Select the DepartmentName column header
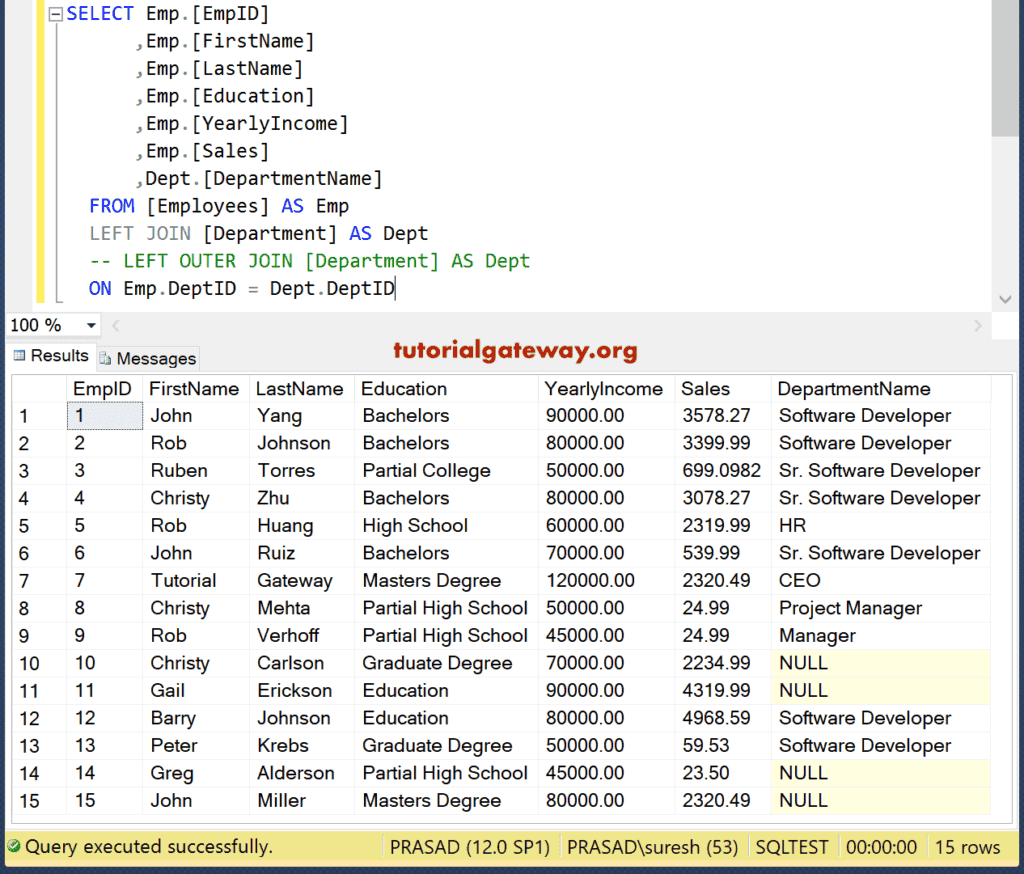Screen dimensions: 1024x874 [854, 389]
